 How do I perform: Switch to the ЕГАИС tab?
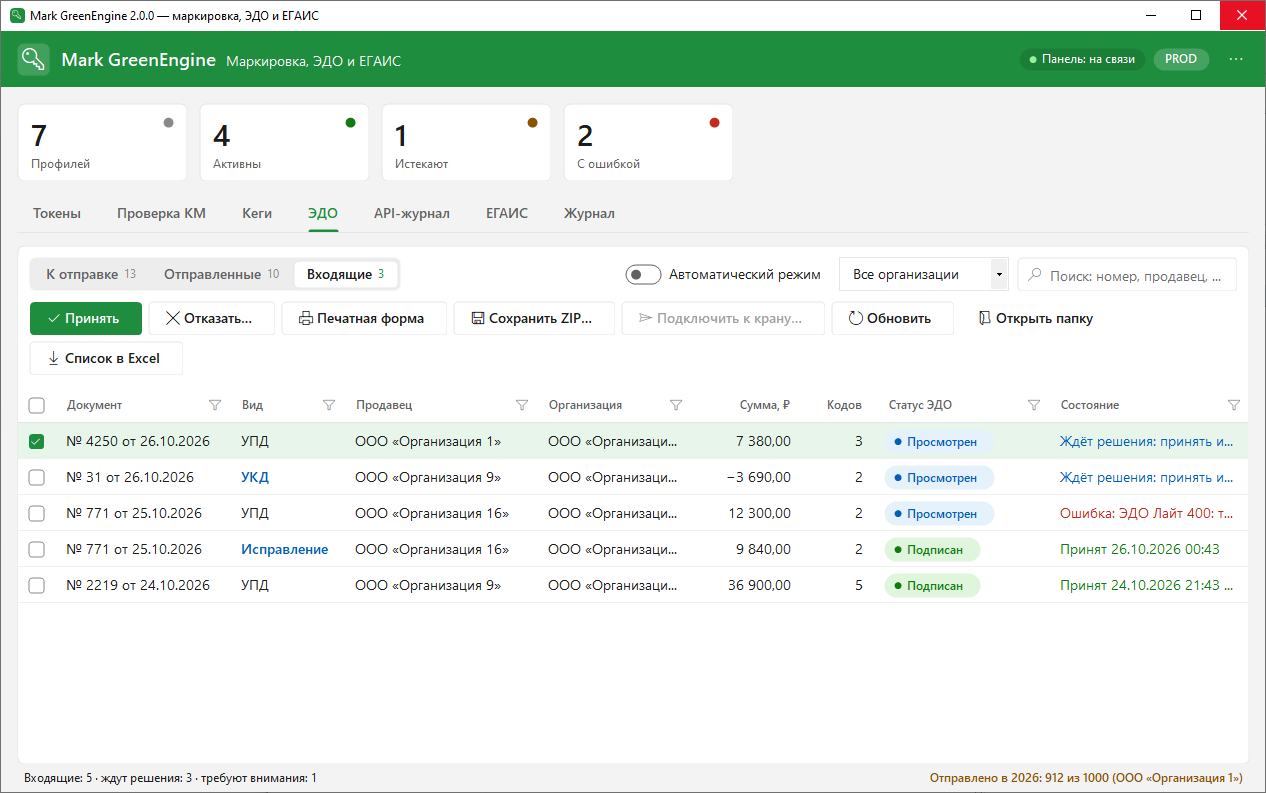click(507, 213)
